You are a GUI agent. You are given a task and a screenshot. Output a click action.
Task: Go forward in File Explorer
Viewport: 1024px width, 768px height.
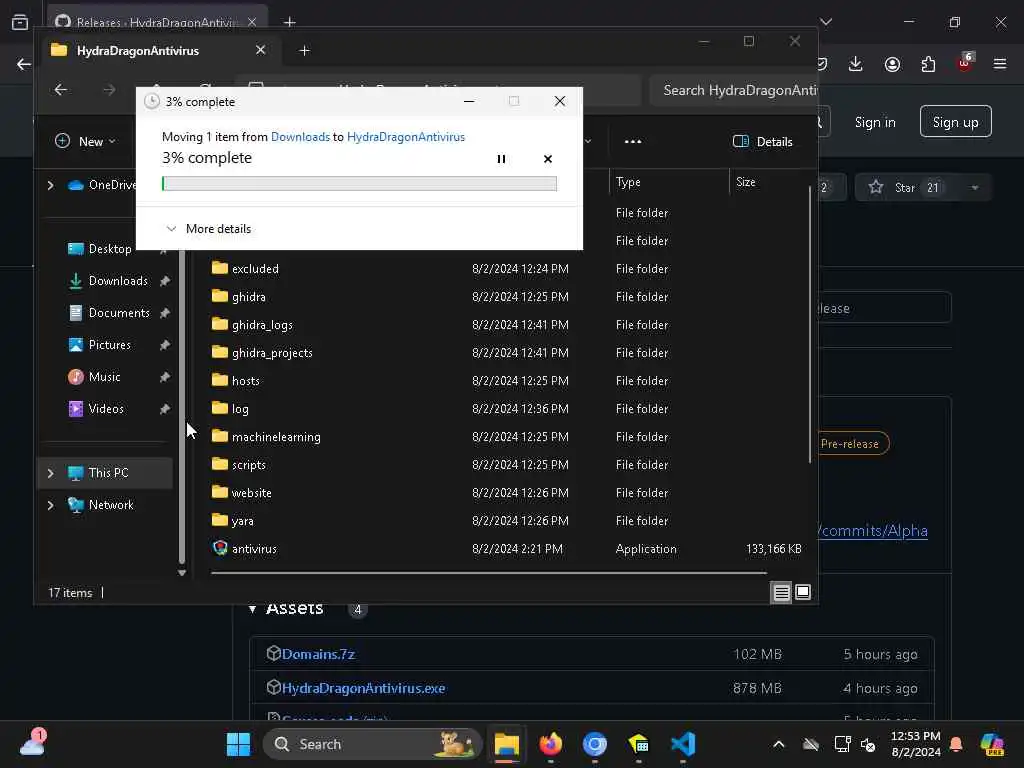(109, 89)
